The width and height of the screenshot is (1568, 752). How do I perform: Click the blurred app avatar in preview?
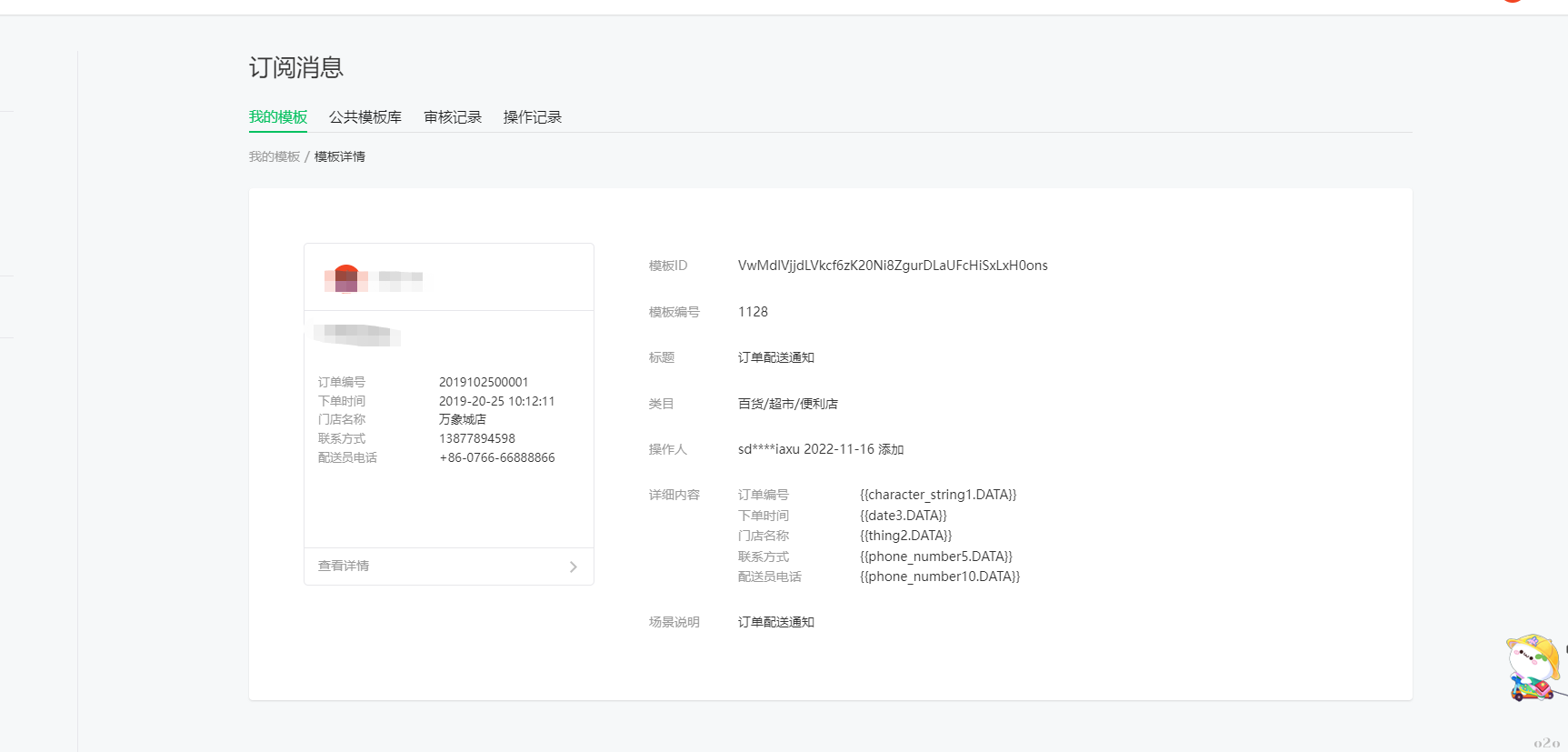pyautogui.click(x=346, y=278)
